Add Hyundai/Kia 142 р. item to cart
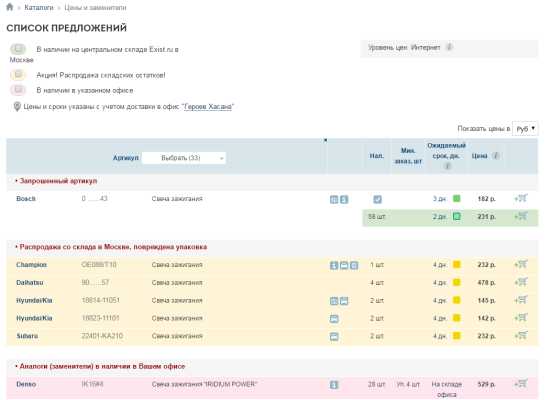552x400 pixels. (521, 318)
